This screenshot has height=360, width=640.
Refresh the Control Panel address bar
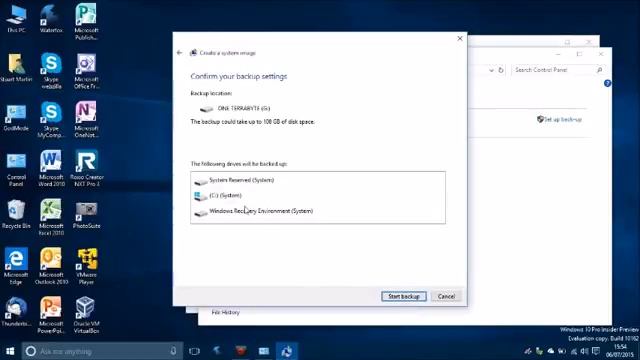501,70
